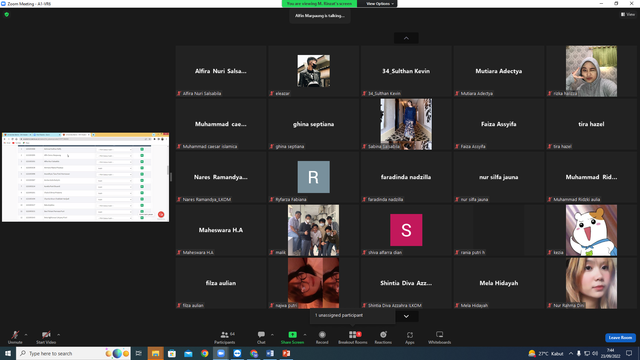Select the filza aulian tile
Viewport: 640px width, 360px height.
tap(221, 283)
